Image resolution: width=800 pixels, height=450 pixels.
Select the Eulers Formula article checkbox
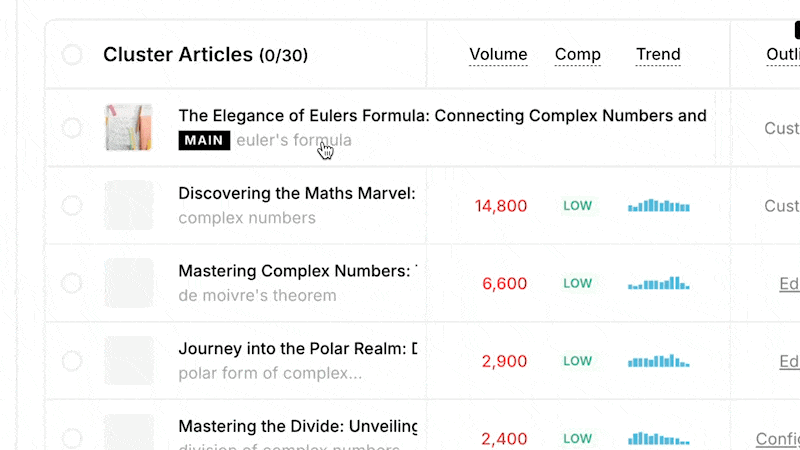pos(72,128)
